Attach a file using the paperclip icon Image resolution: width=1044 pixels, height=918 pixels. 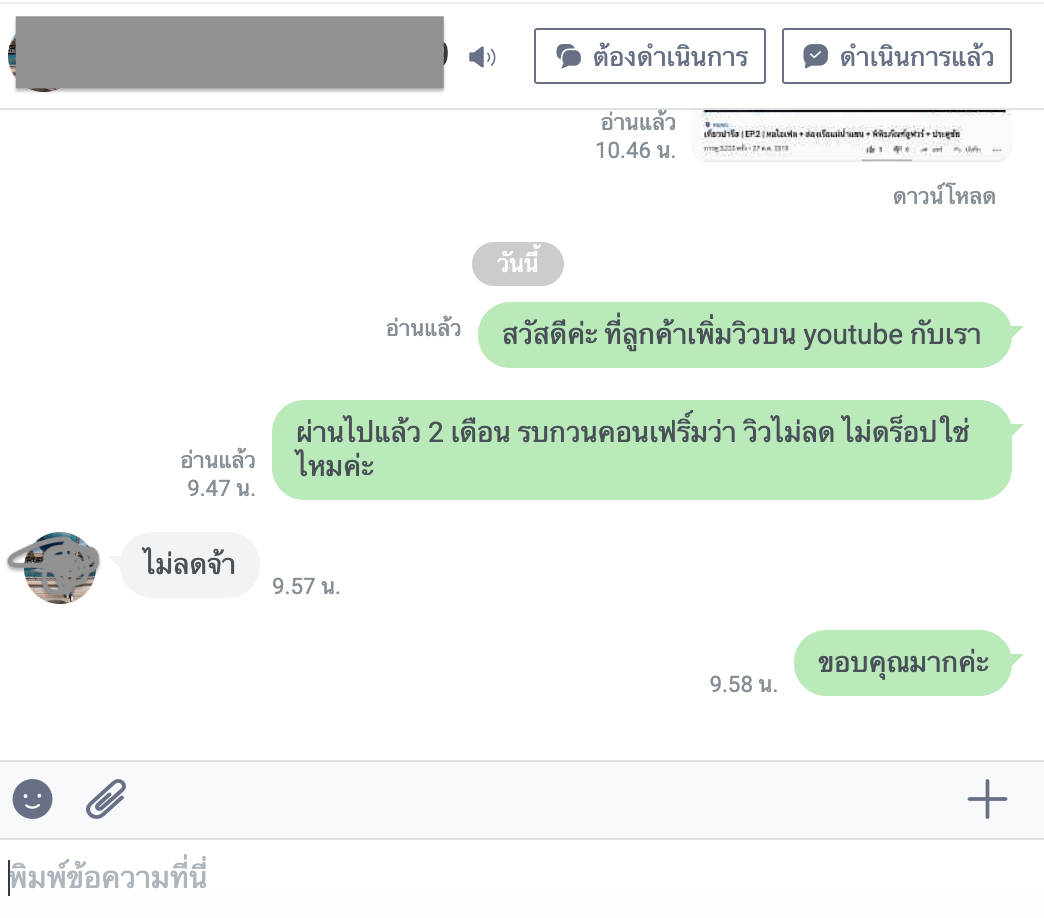tap(106, 799)
